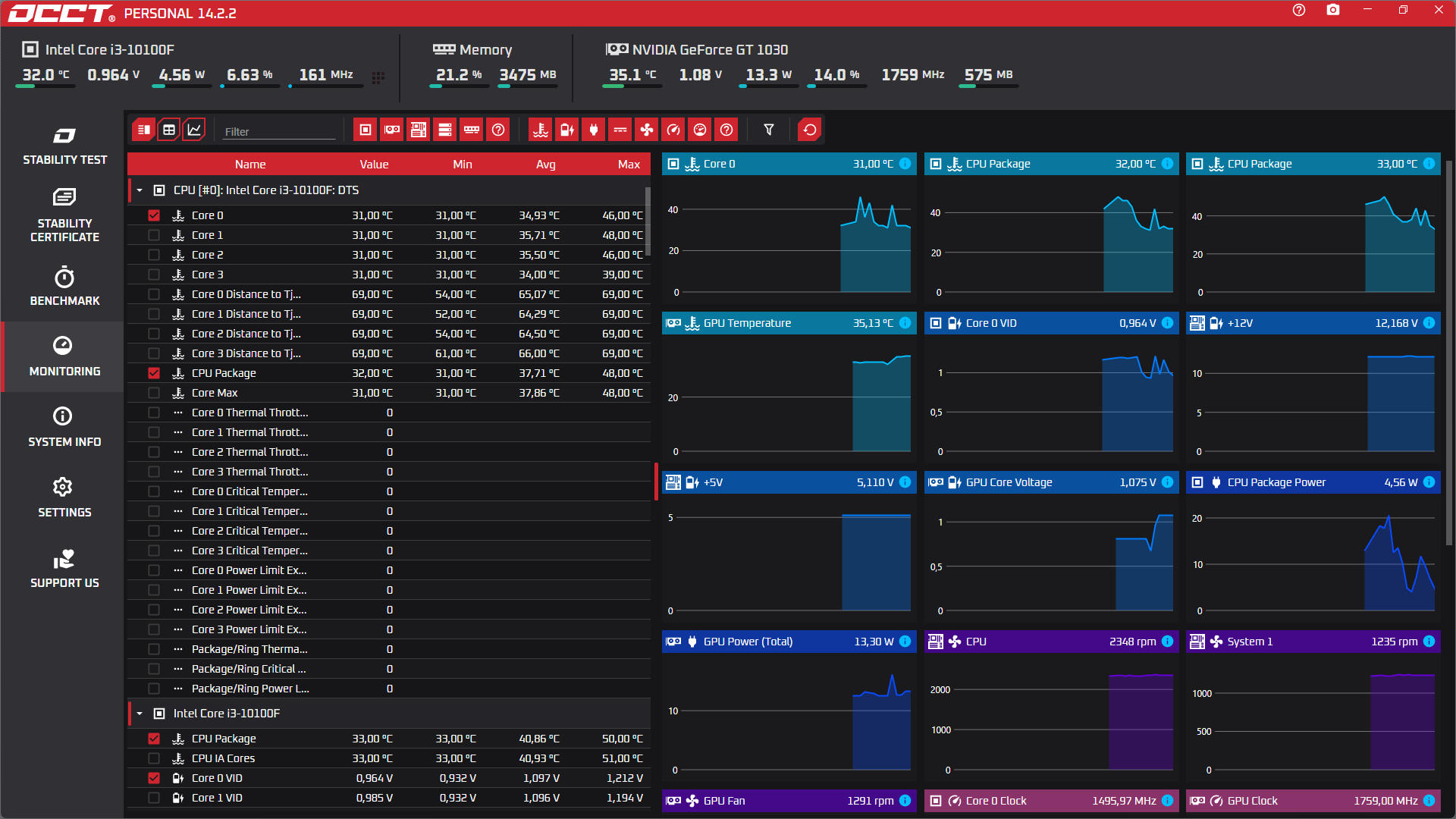This screenshot has height=819, width=1456.
Task: Focus the Filter text field
Action: tap(279, 132)
